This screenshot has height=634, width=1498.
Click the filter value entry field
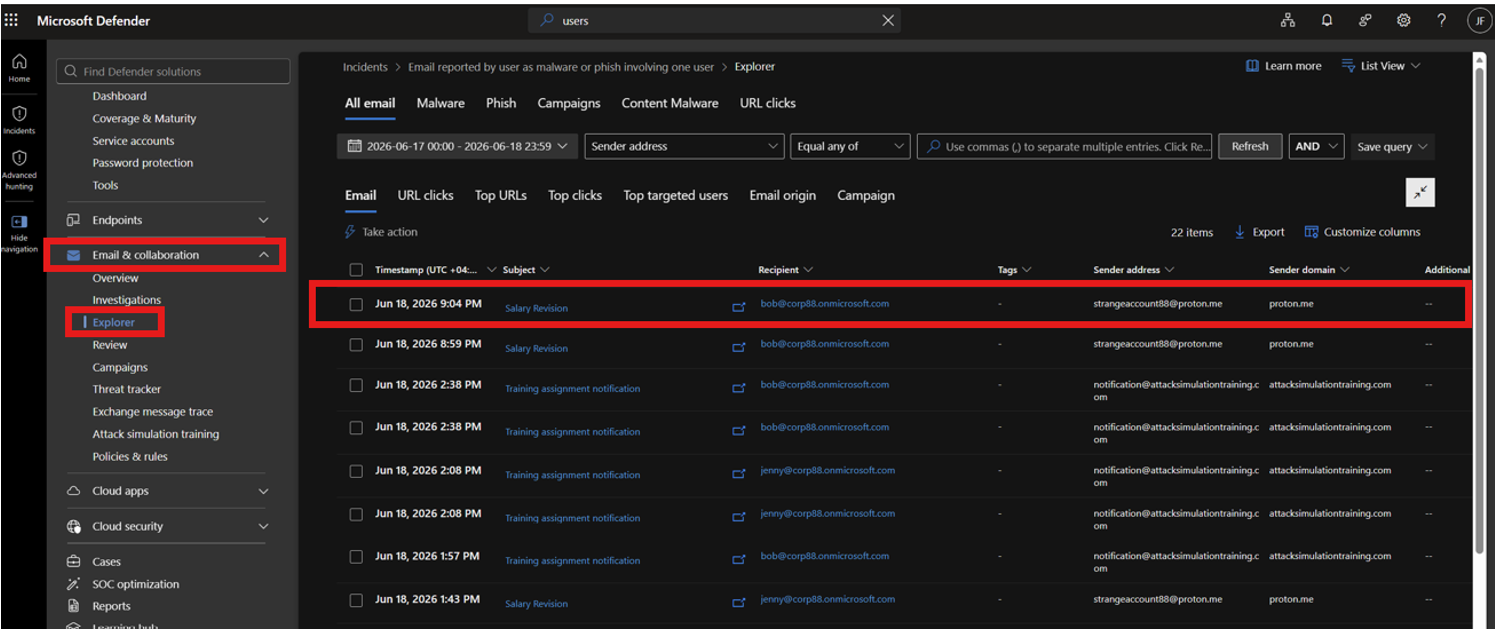click(x=1064, y=146)
